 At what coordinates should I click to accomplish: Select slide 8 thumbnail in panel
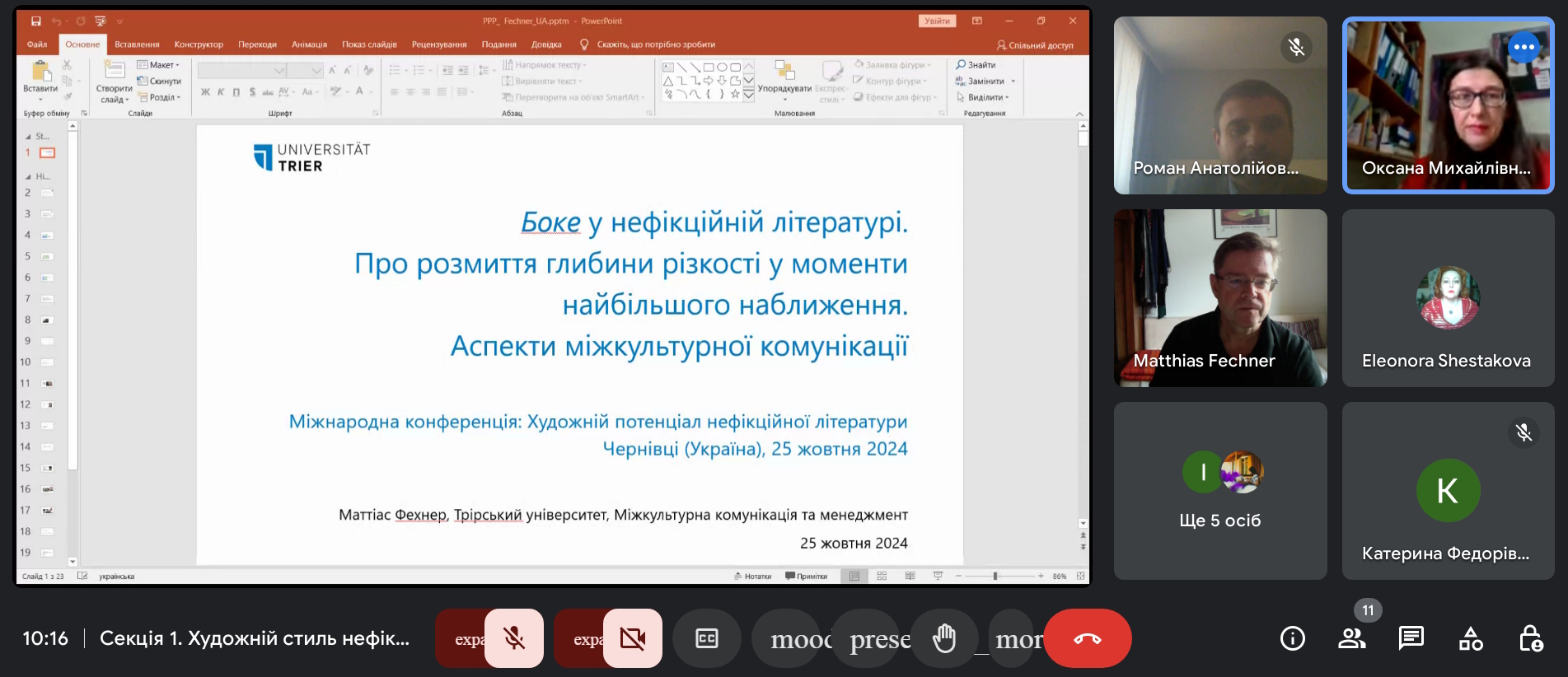(x=47, y=320)
